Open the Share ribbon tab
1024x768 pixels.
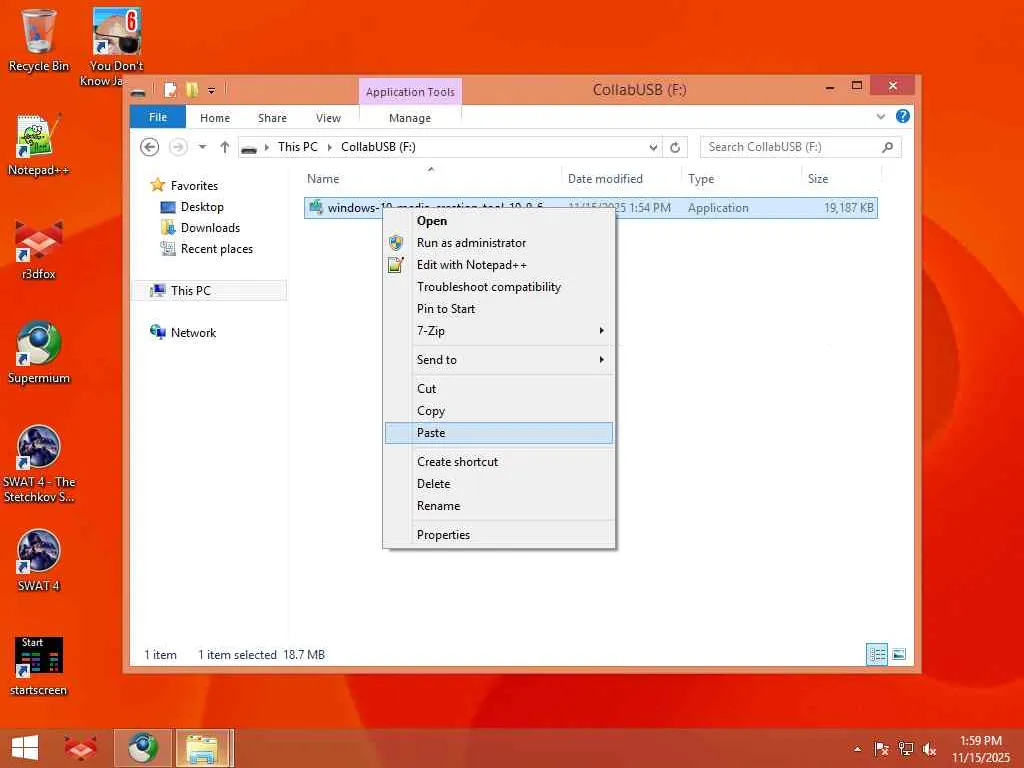pos(272,118)
